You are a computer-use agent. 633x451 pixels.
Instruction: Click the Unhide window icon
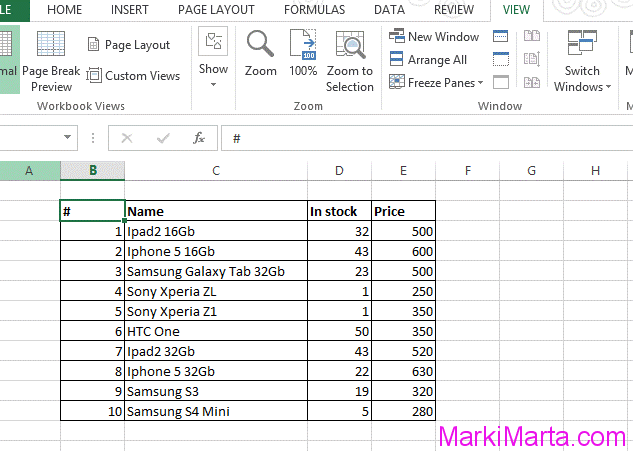(501, 82)
